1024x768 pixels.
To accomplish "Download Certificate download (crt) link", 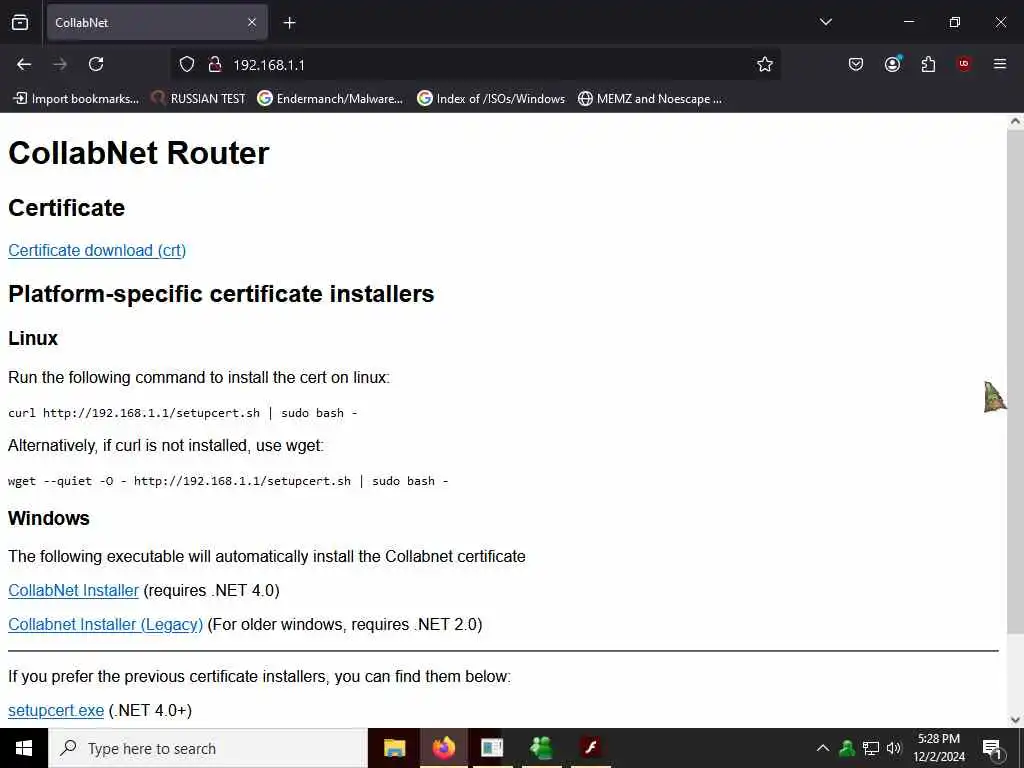I will coord(97,251).
